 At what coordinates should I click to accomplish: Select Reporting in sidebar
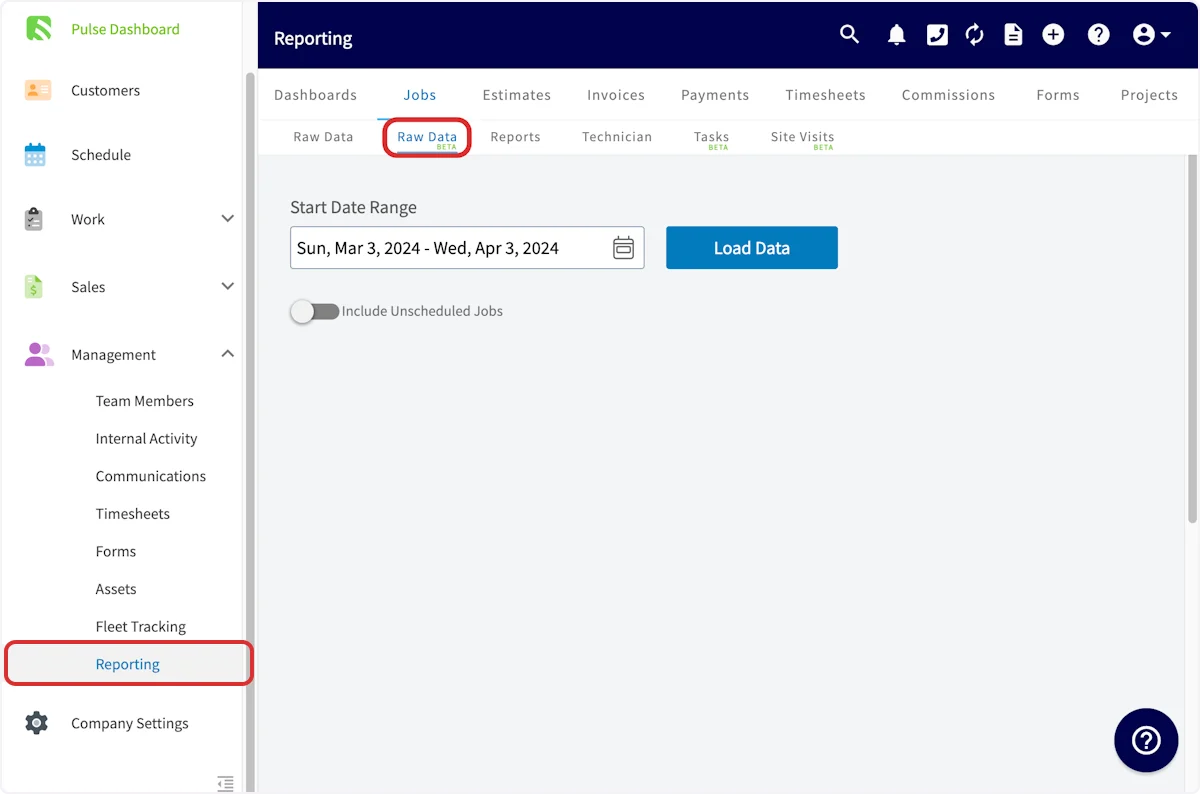pyautogui.click(x=128, y=664)
